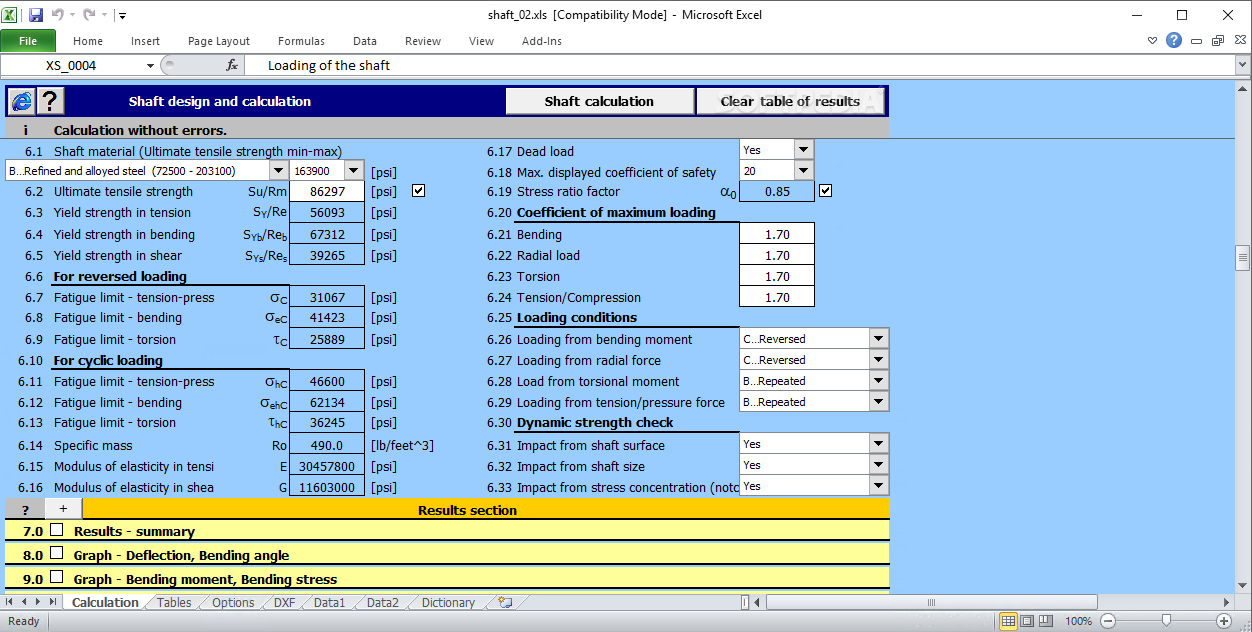Click the Specific mass field 490.0
1252x632 pixels.
327,446
